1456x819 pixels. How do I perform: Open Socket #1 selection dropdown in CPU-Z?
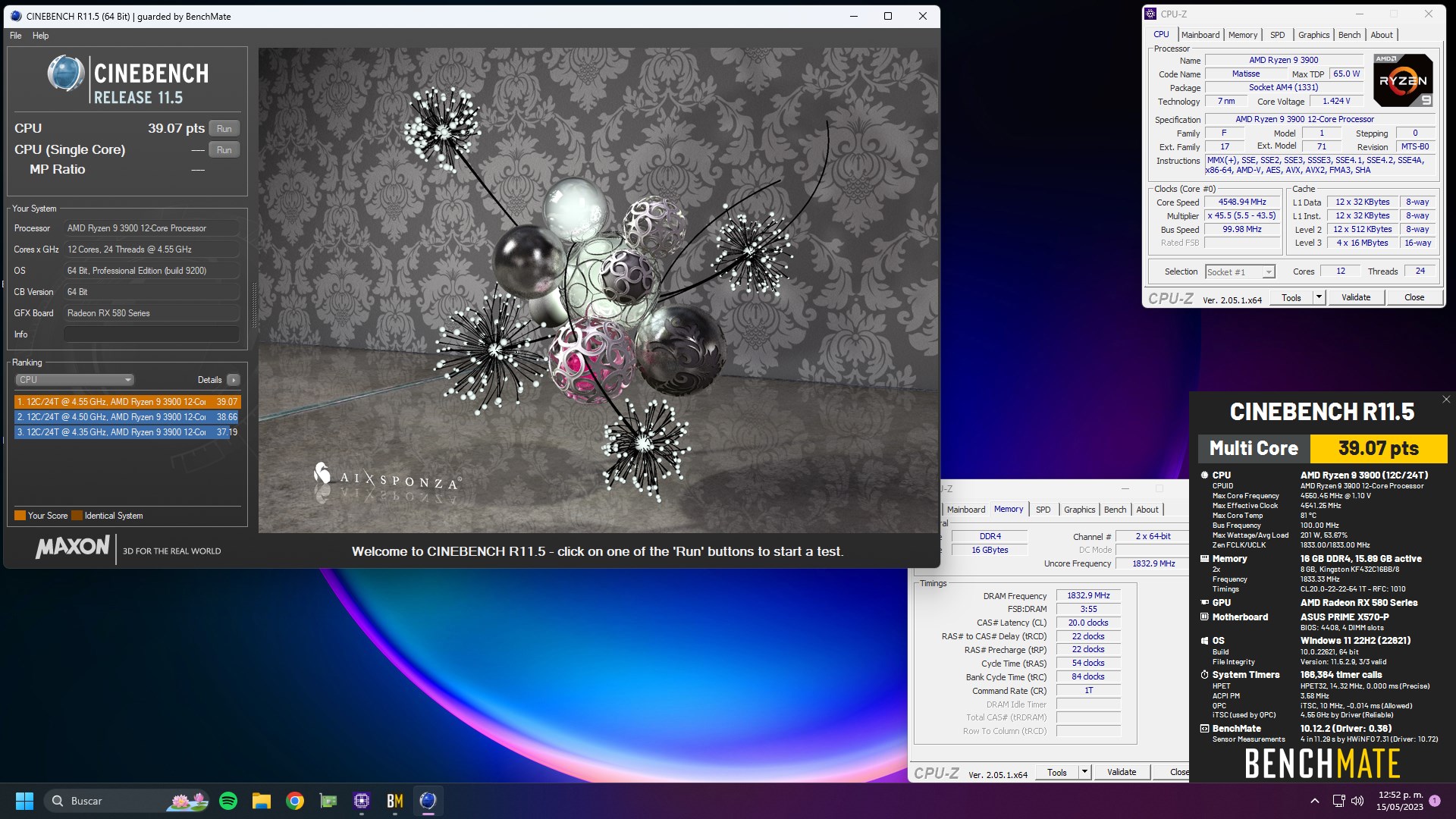(1240, 272)
